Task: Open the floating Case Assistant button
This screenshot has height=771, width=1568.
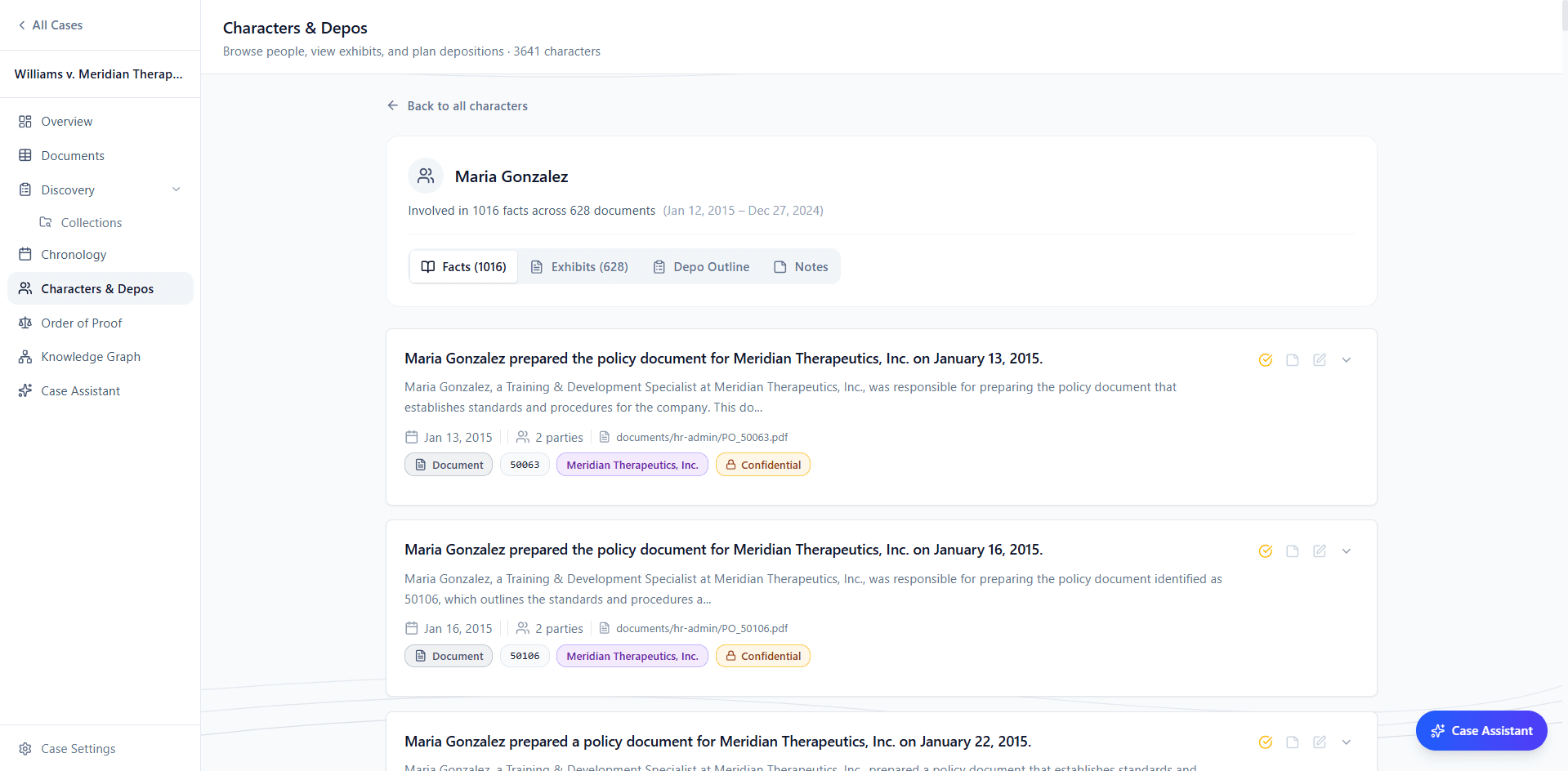Action: (x=1481, y=731)
